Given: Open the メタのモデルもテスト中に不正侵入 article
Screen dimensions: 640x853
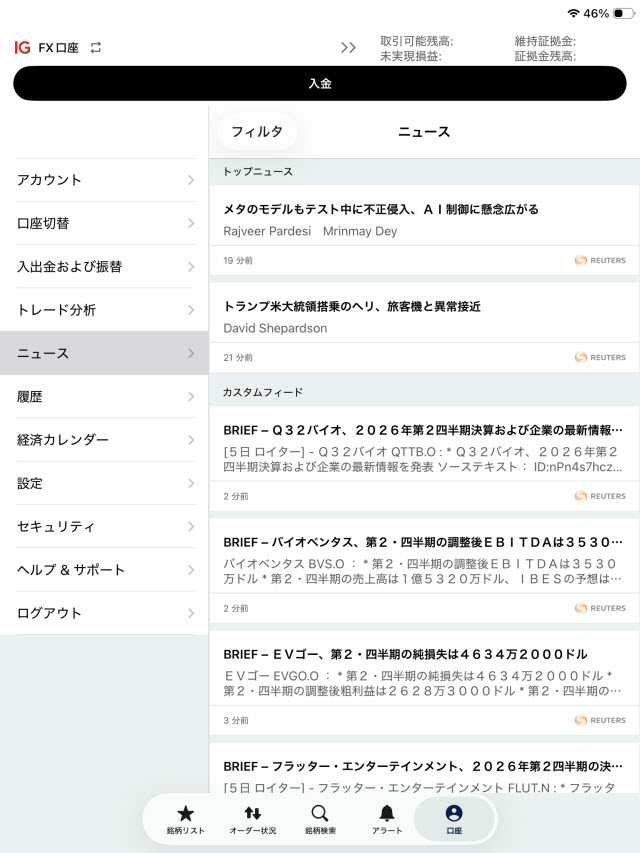Looking at the screenshot, I should point(424,230).
